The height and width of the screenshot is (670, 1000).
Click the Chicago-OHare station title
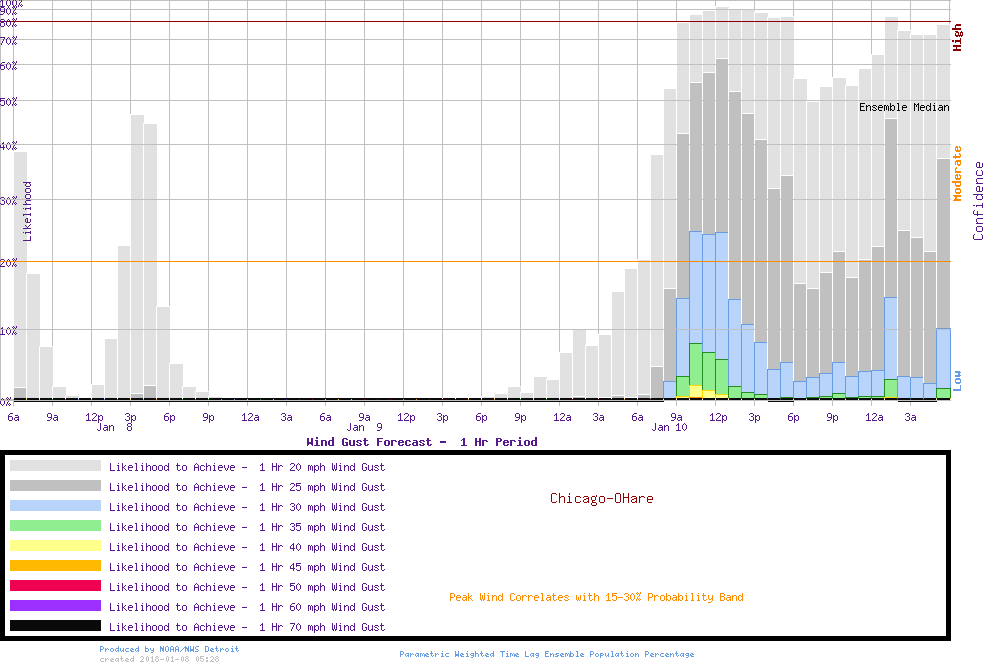(601, 498)
